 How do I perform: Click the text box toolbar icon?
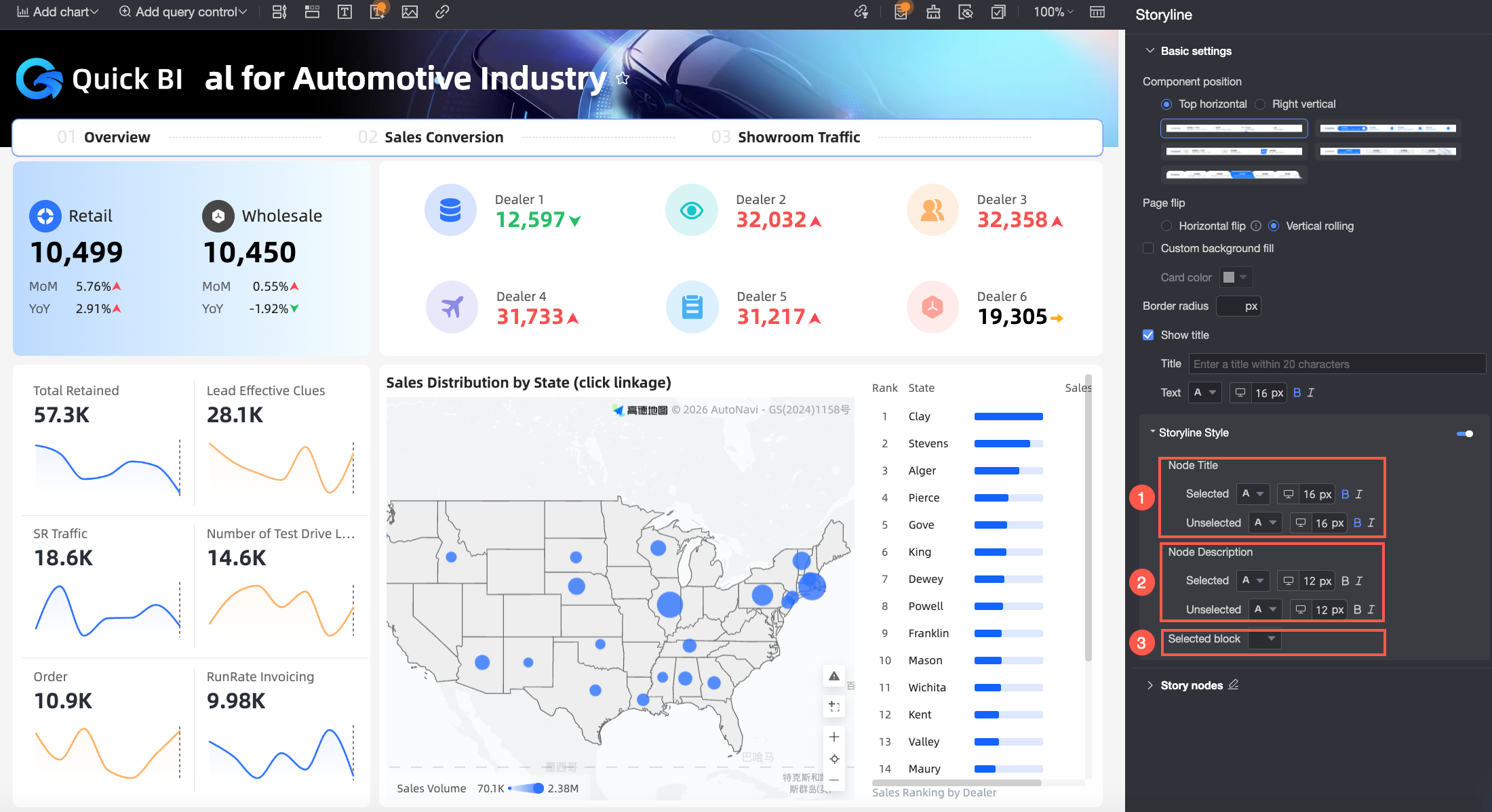(345, 12)
